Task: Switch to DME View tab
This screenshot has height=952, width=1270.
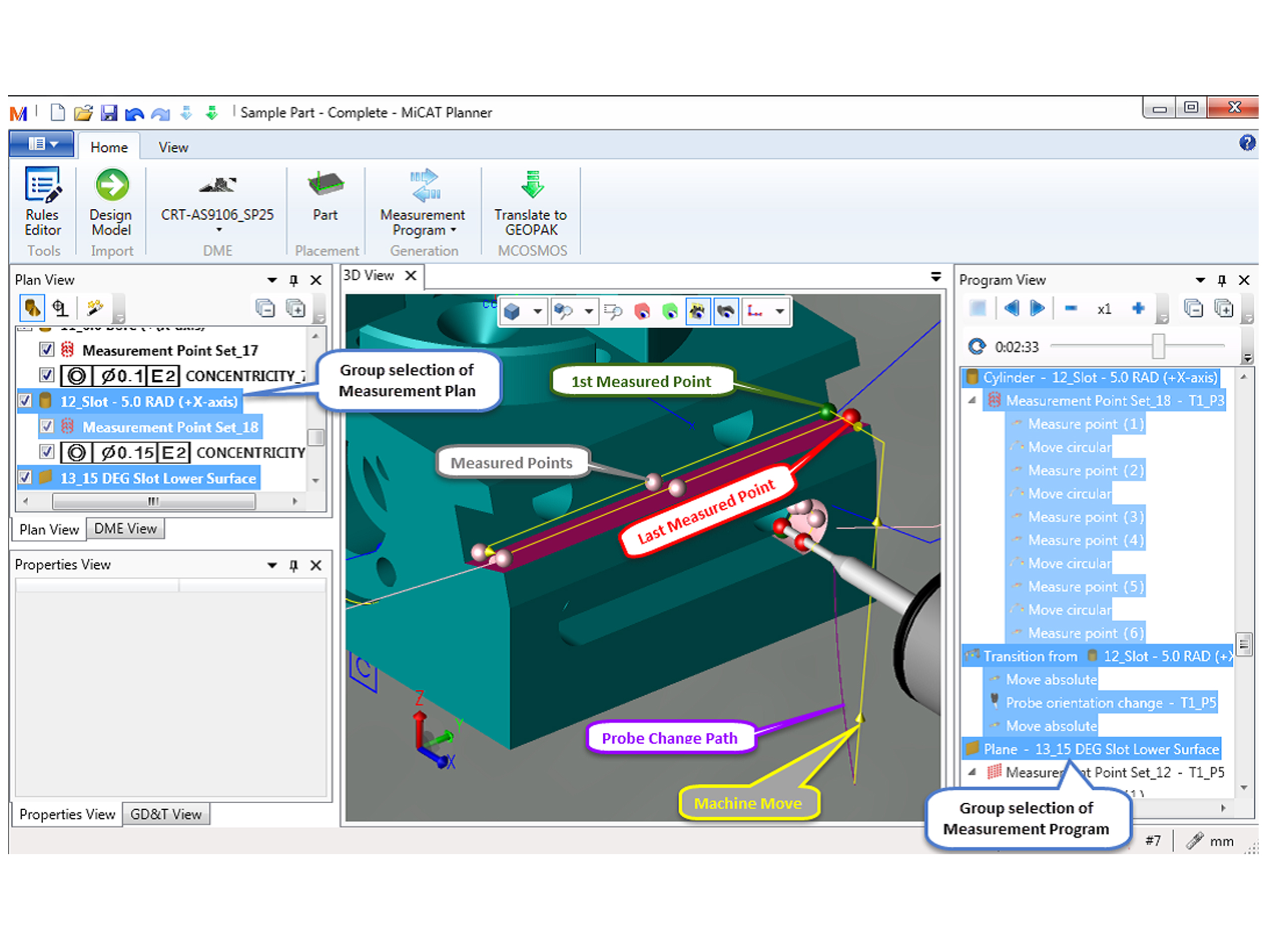Action: [x=125, y=529]
